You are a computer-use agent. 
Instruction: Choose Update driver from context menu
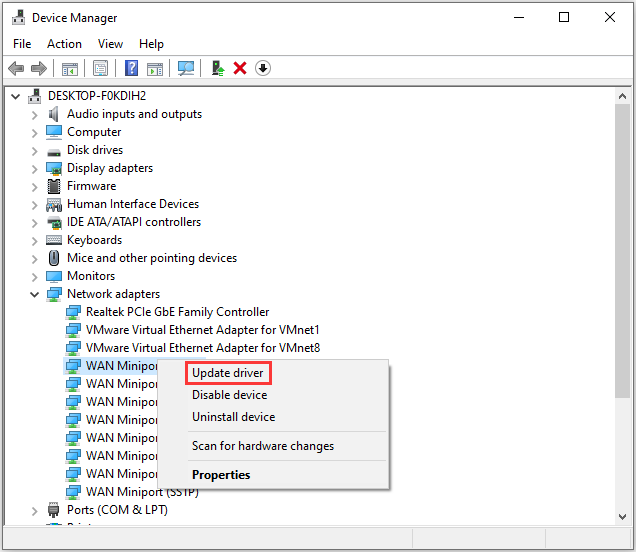pyautogui.click(x=273, y=373)
